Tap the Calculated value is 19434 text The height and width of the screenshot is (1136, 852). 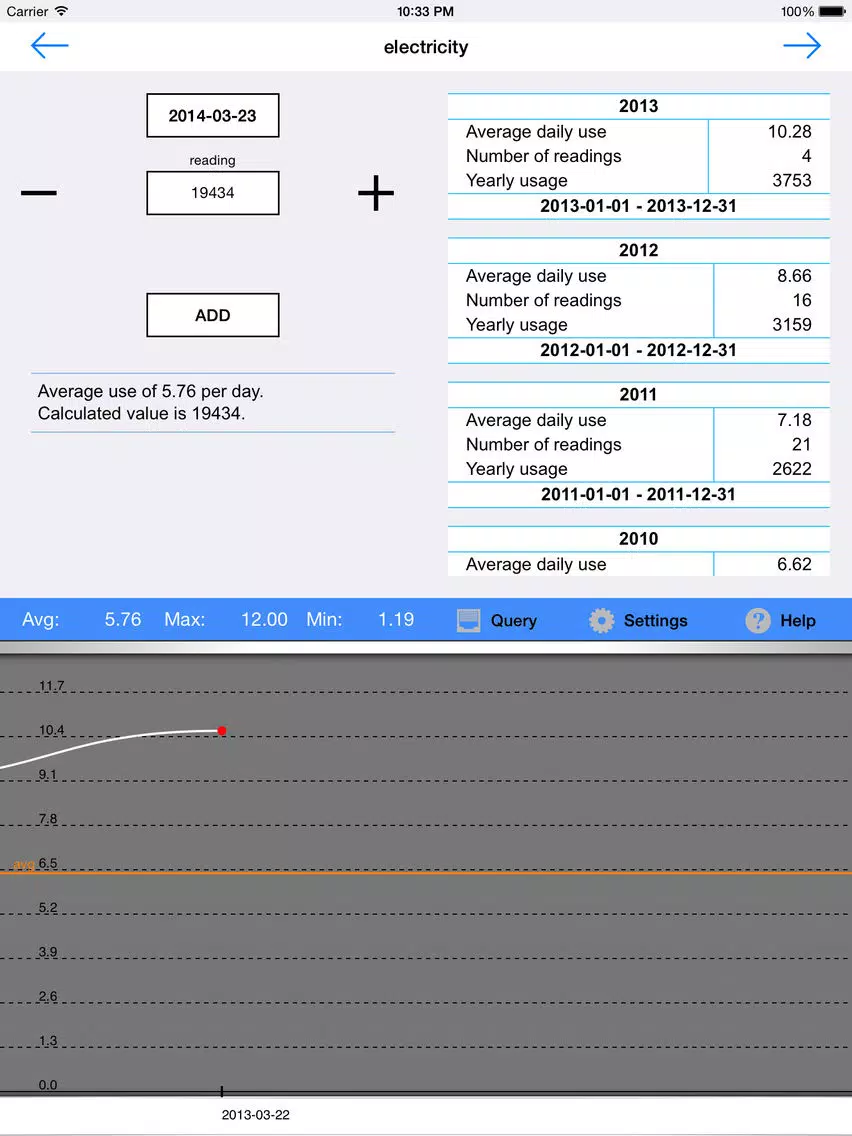coord(141,414)
